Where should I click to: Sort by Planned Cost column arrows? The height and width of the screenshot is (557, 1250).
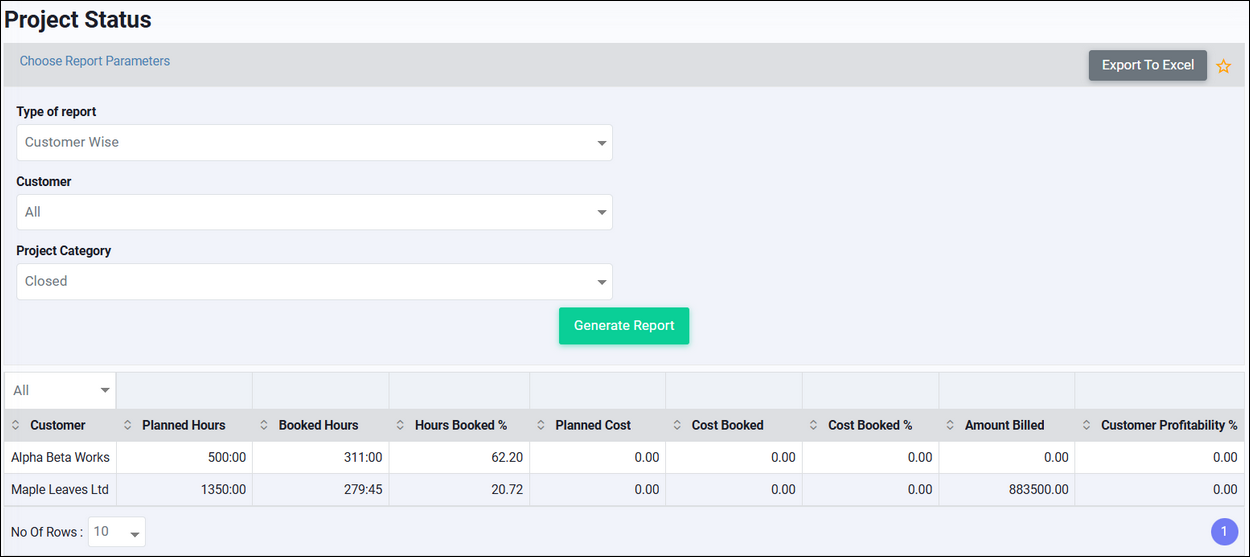point(541,425)
